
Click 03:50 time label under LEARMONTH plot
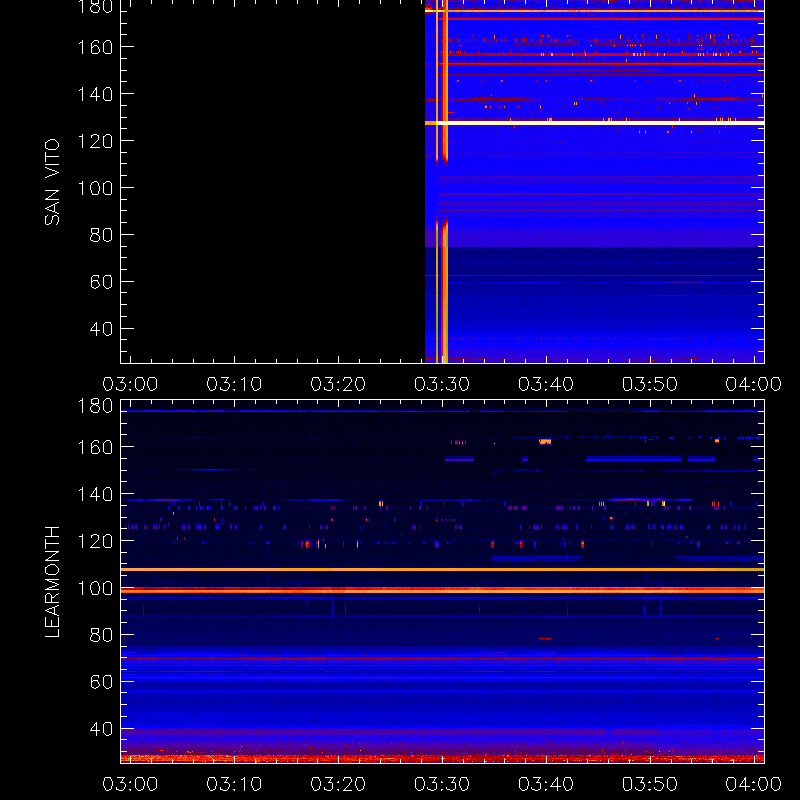pyautogui.click(x=649, y=784)
